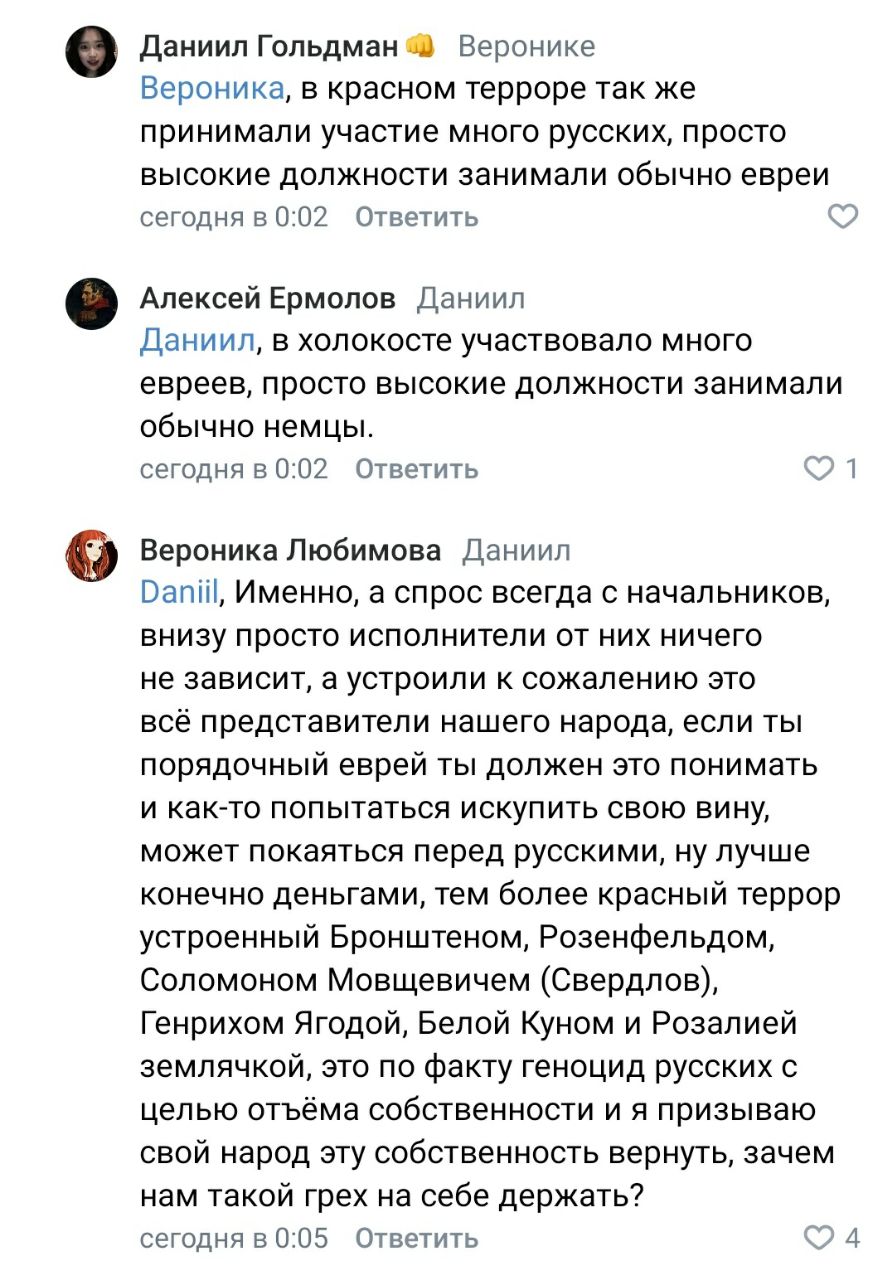The height and width of the screenshot is (1280, 895).
Task: Open Даниил Гольдман's avatar picture
Action: click(x=92, y=51)
